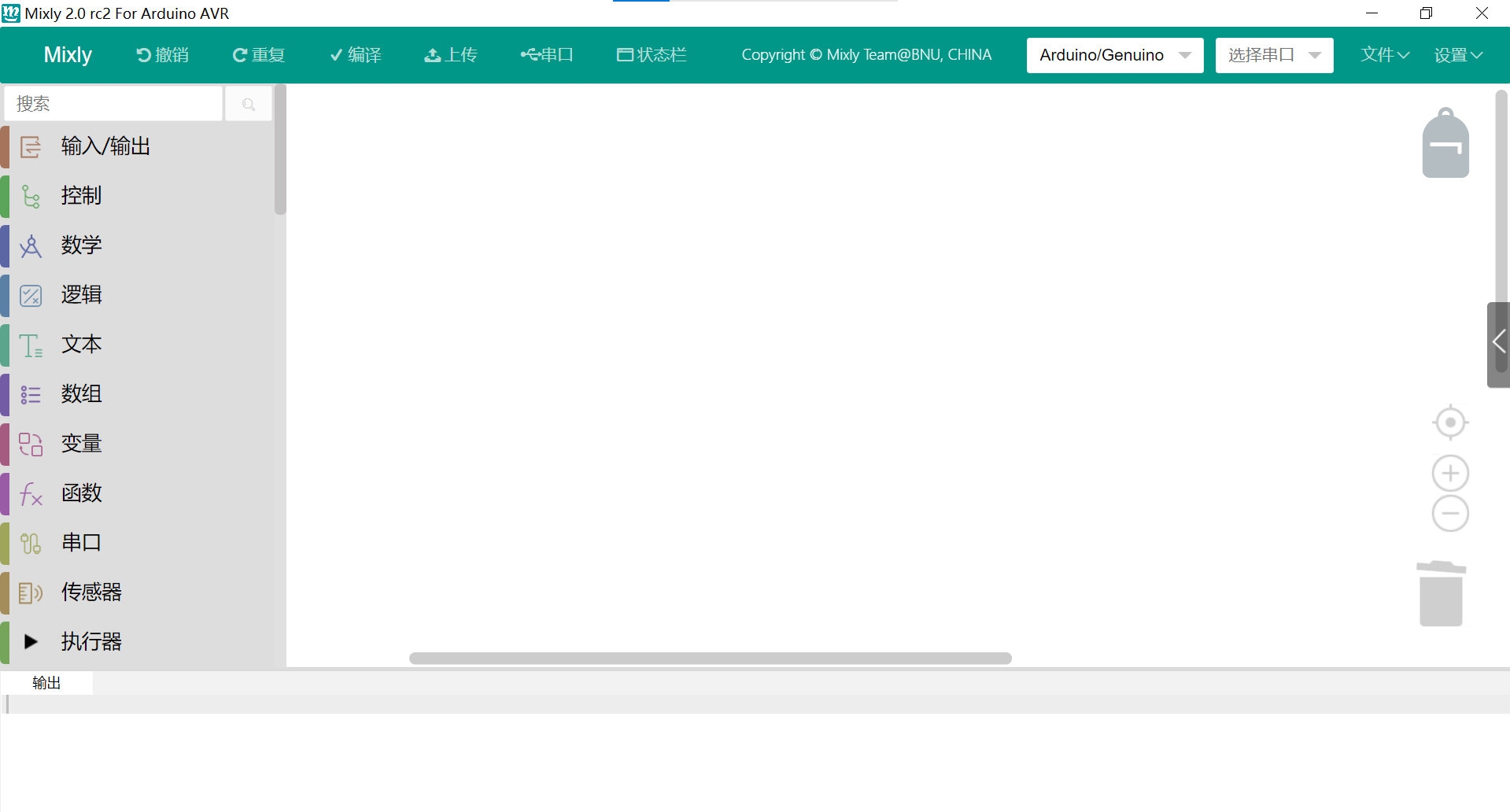1510x812 pixels.
Task: Click the 编译 compile button
Action: (x=356, y=55)
